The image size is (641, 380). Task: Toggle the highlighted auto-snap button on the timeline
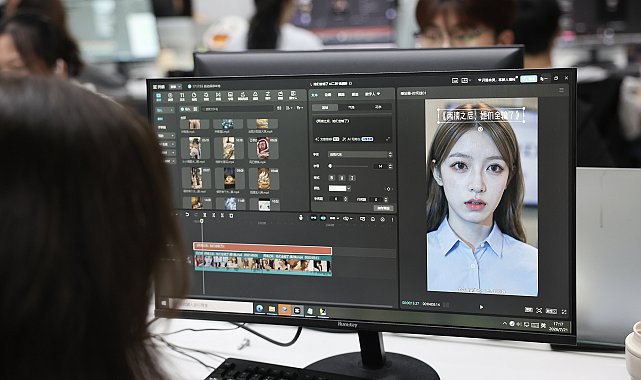pos(323,218)
